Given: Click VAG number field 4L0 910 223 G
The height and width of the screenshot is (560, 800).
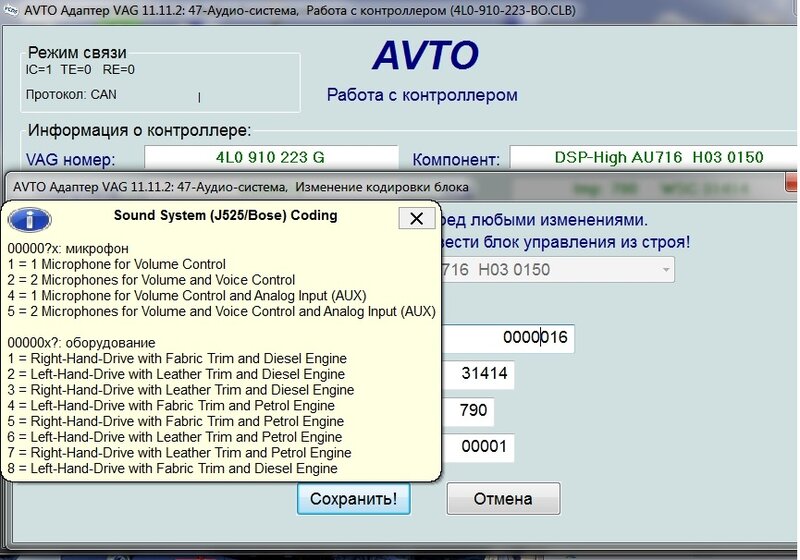Looking at the screenshot, I should tap(271, 157).
